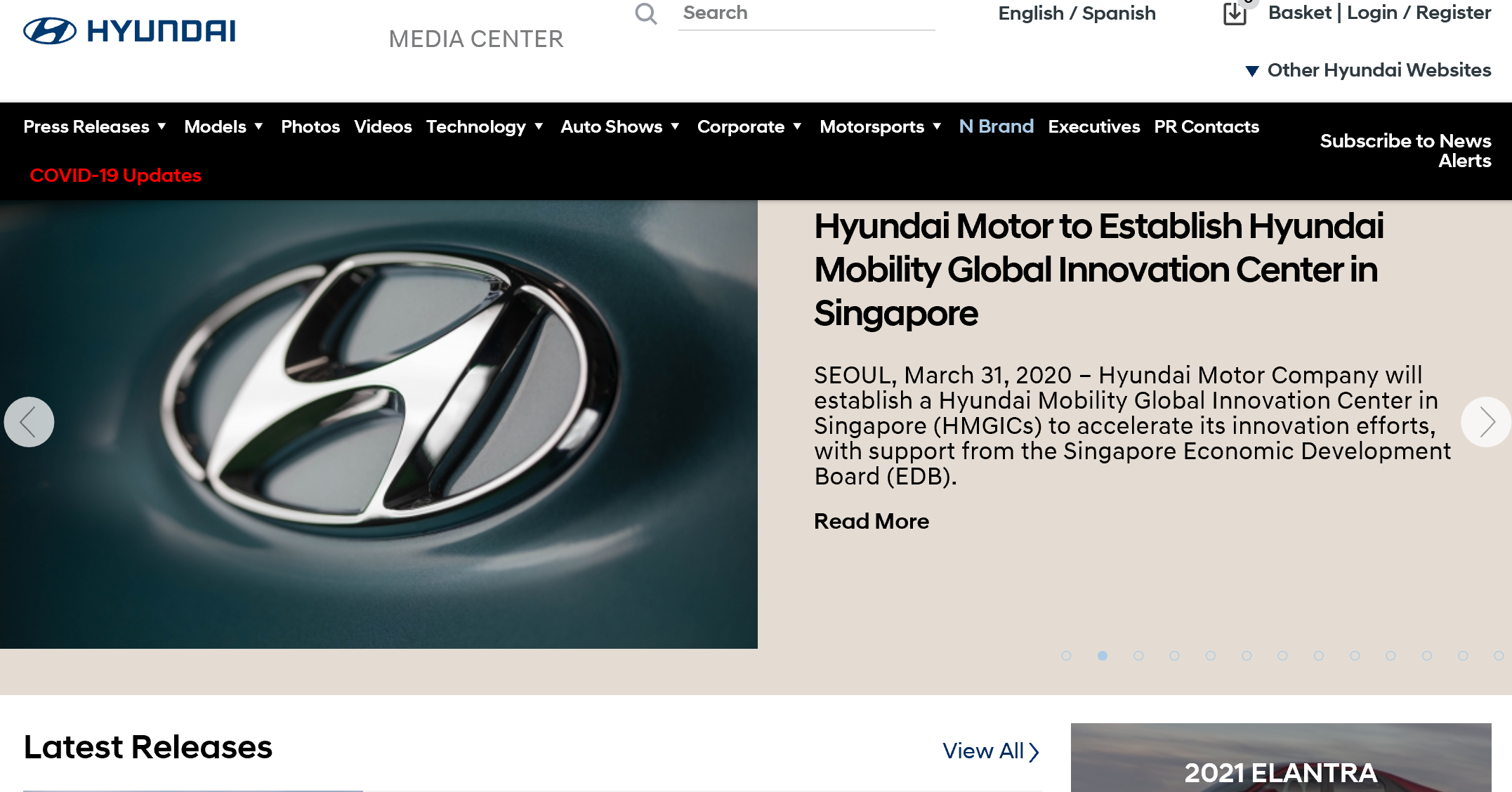The height and width of the screenshot is (792, 1512).
Task: Select the third carousel dot
Action: click(x=1138, y=656)
